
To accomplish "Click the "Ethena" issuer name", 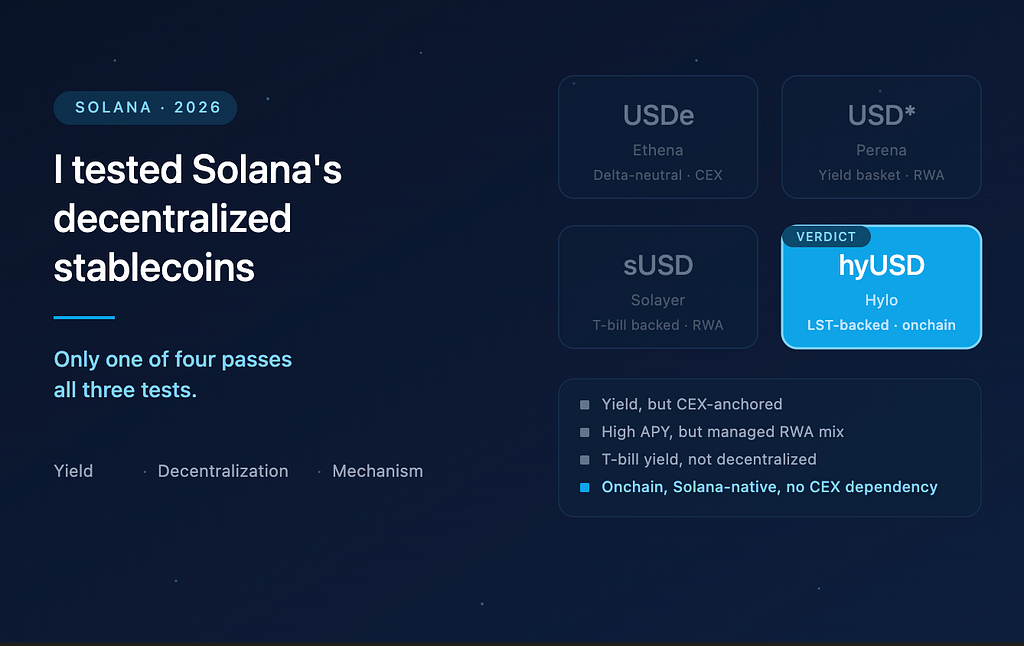I will pyautogui.click(x=658, y=150).
